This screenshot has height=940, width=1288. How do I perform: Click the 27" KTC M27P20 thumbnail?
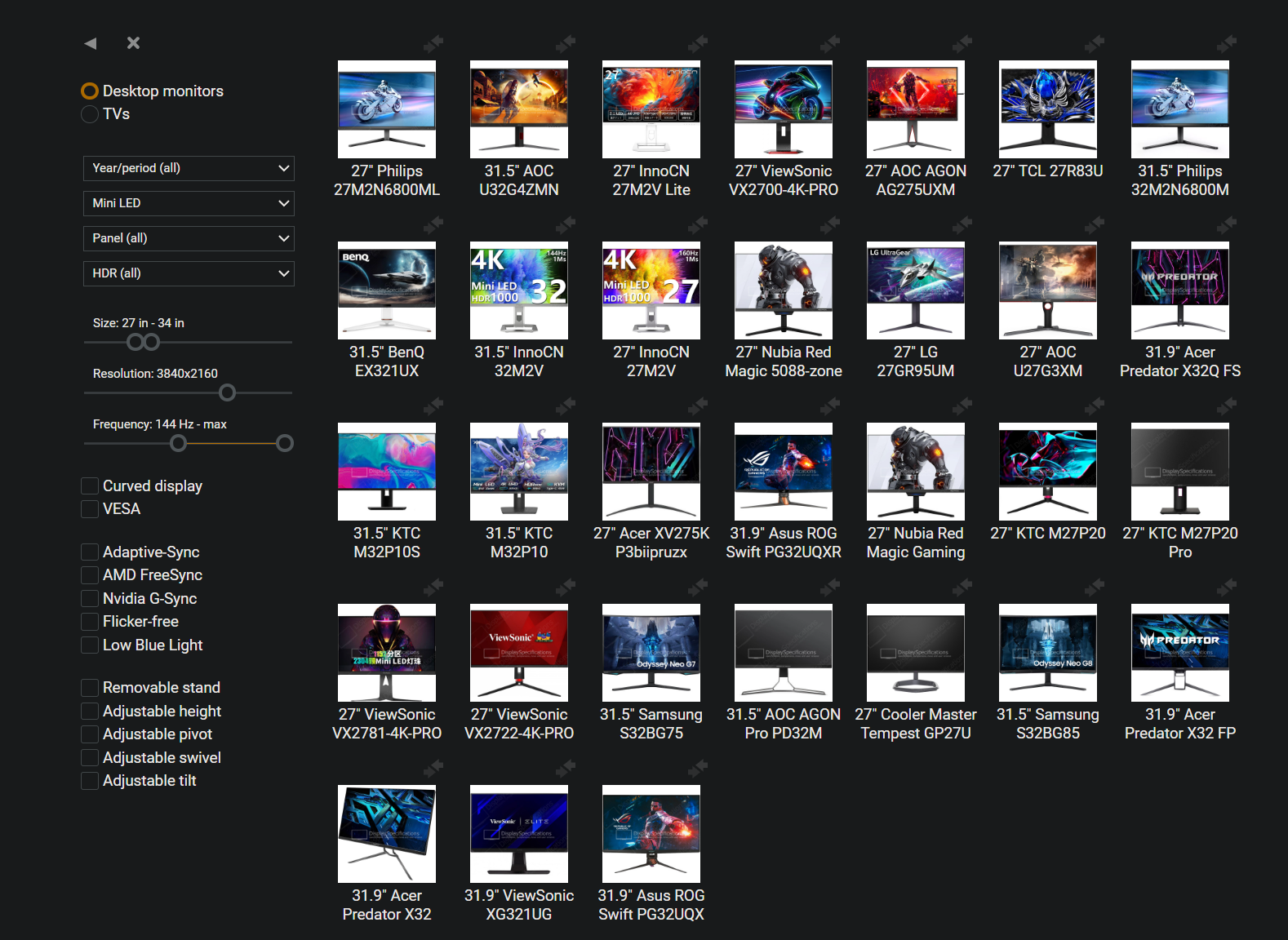pyautogui.click(x=1048, y=472)
